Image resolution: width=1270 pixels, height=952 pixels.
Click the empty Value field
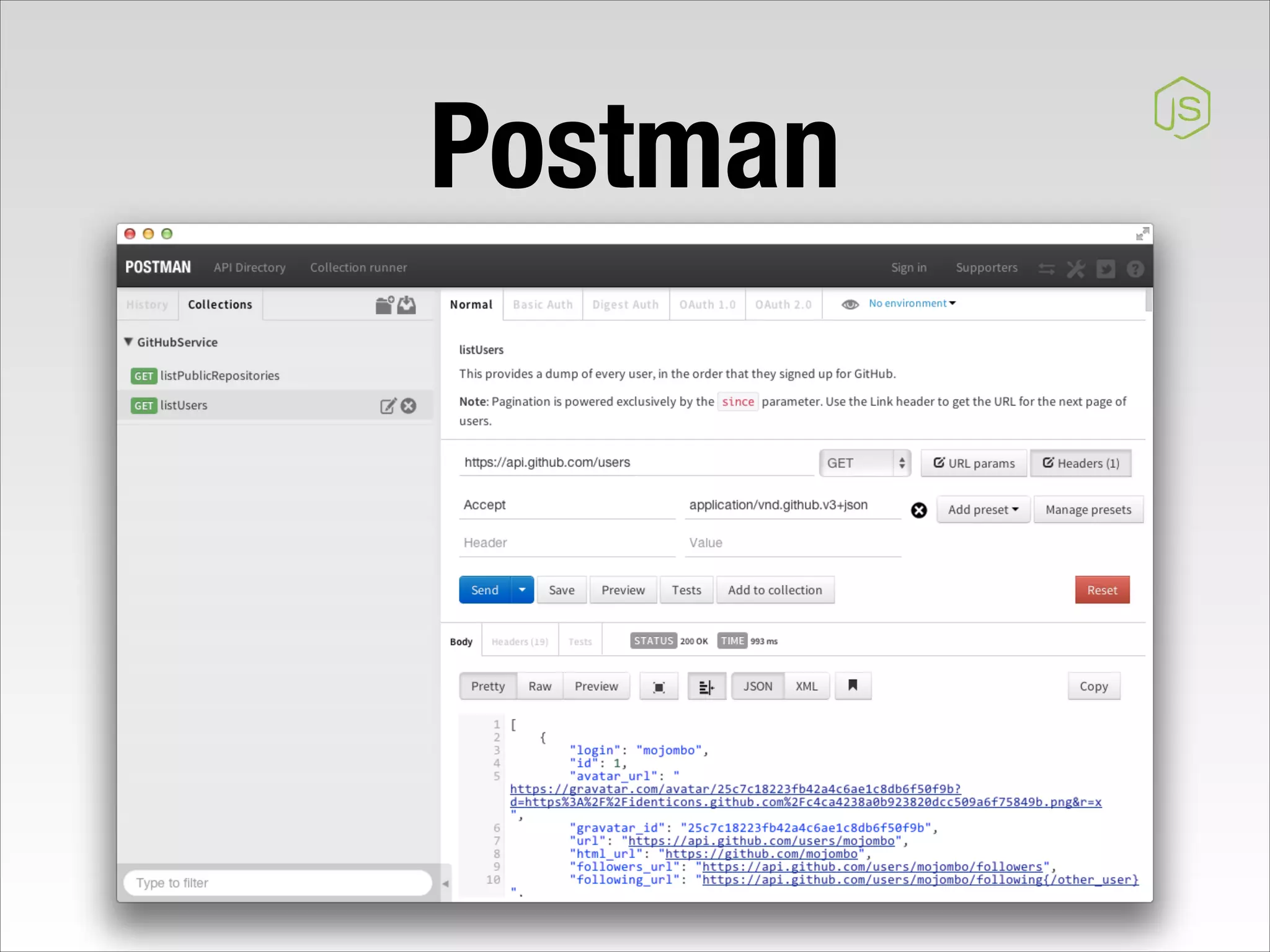tap(793, 543)
